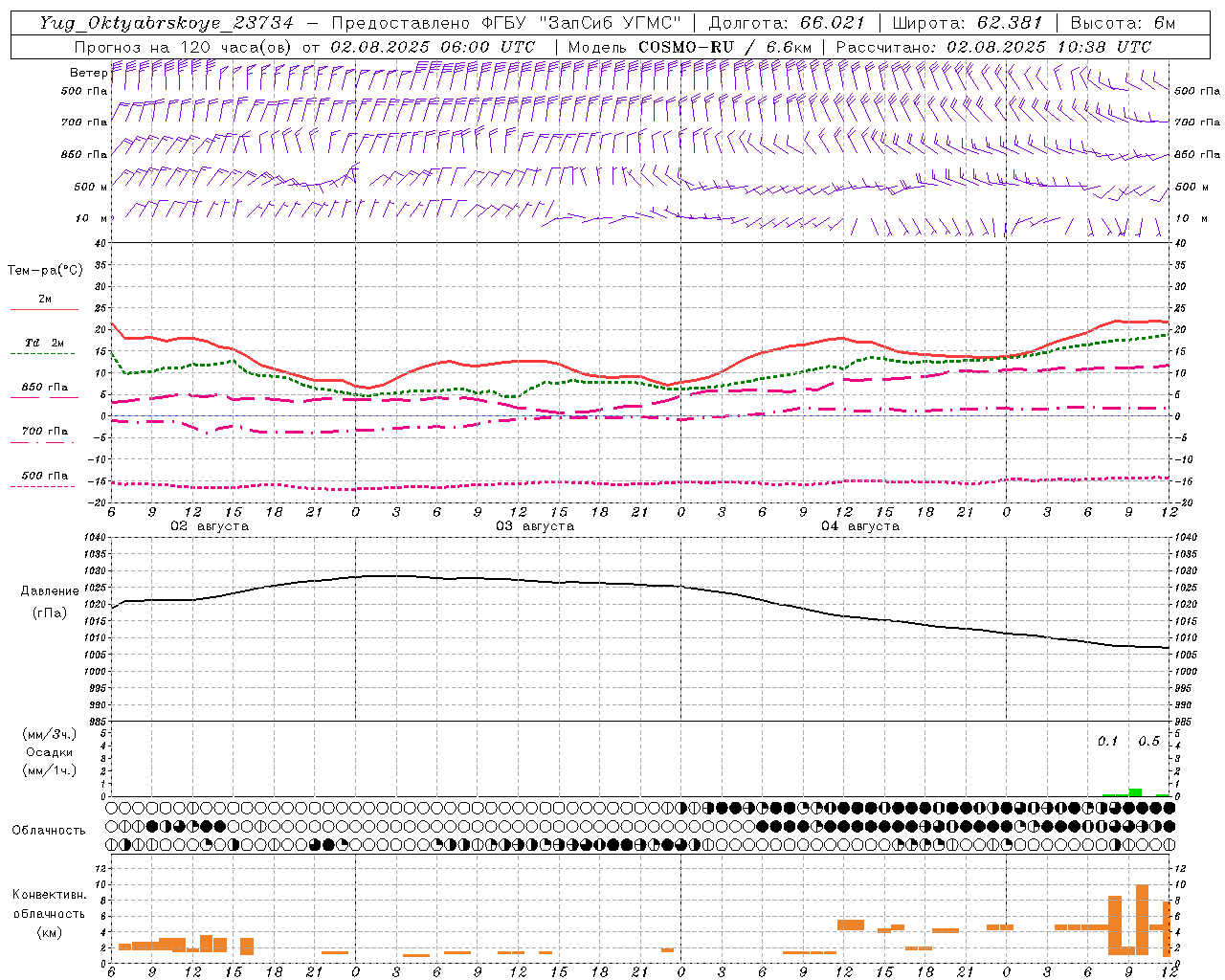
Task: Click the Прогноз на 120 часа(ов) text
Action: [x=184, y=47]
